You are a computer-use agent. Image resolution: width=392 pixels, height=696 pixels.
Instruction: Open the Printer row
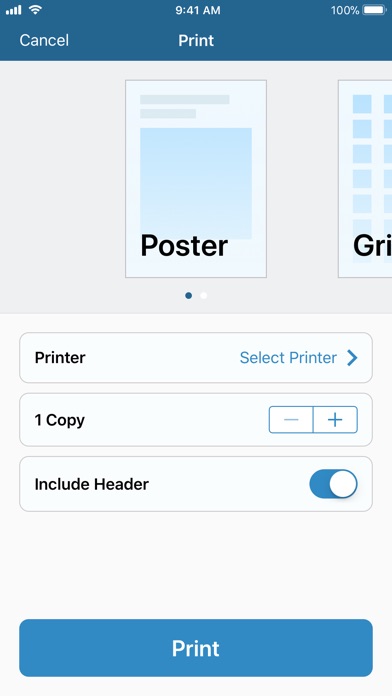(196, 358)
